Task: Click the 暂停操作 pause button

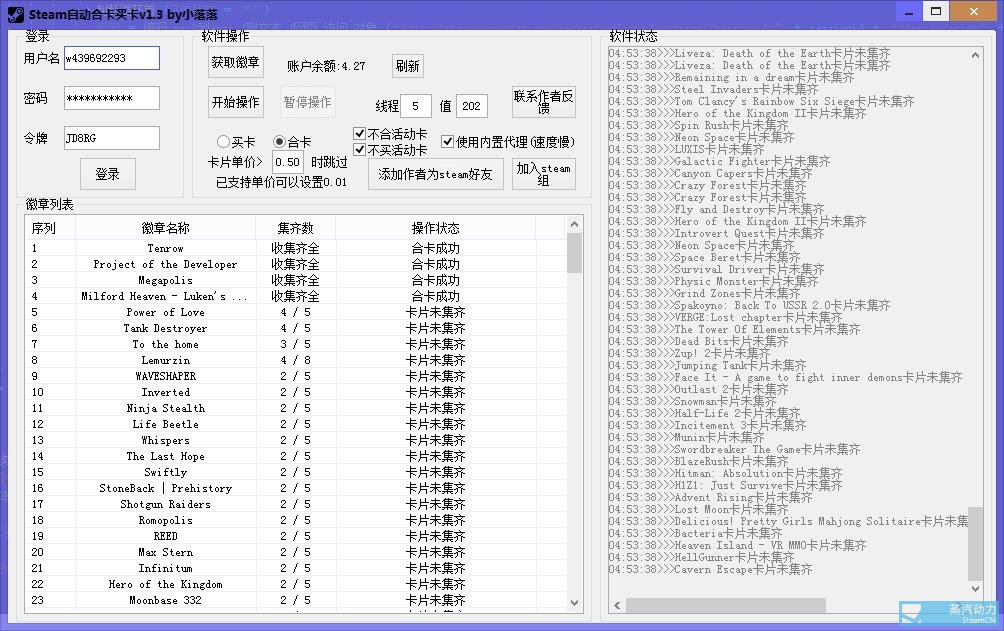Action: click(x=304, y=102)
